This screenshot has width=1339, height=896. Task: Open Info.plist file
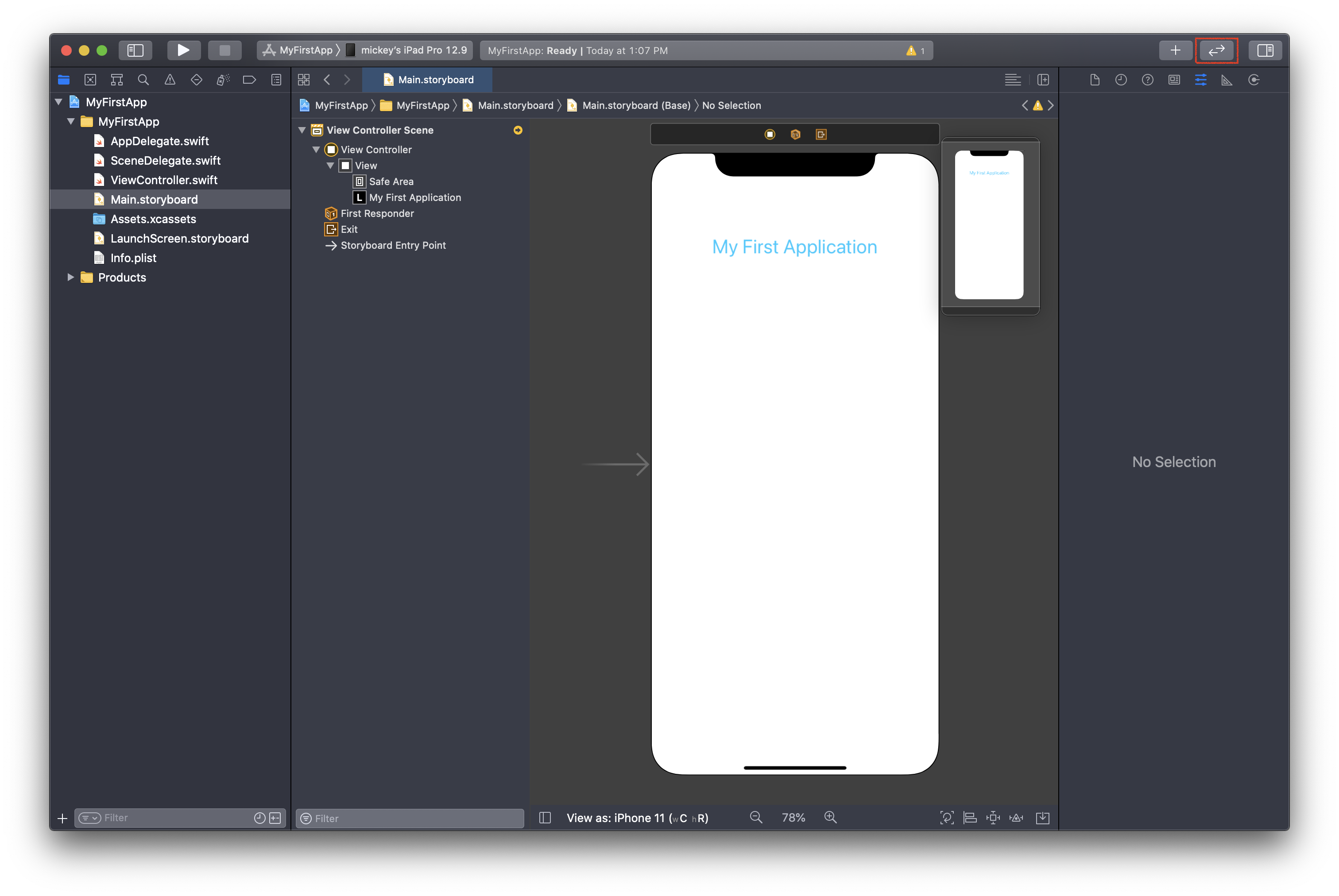(133, 258)
